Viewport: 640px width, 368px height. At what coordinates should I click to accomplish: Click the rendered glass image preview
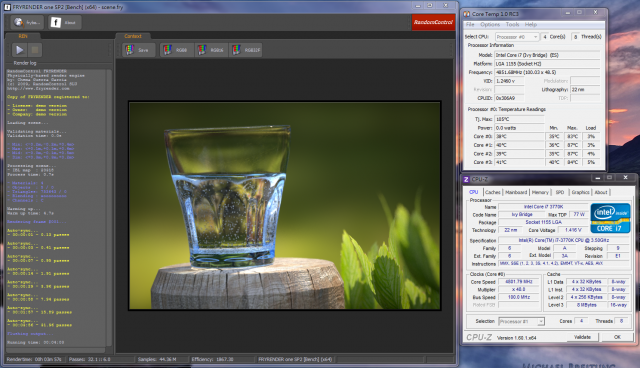point(284,206)
